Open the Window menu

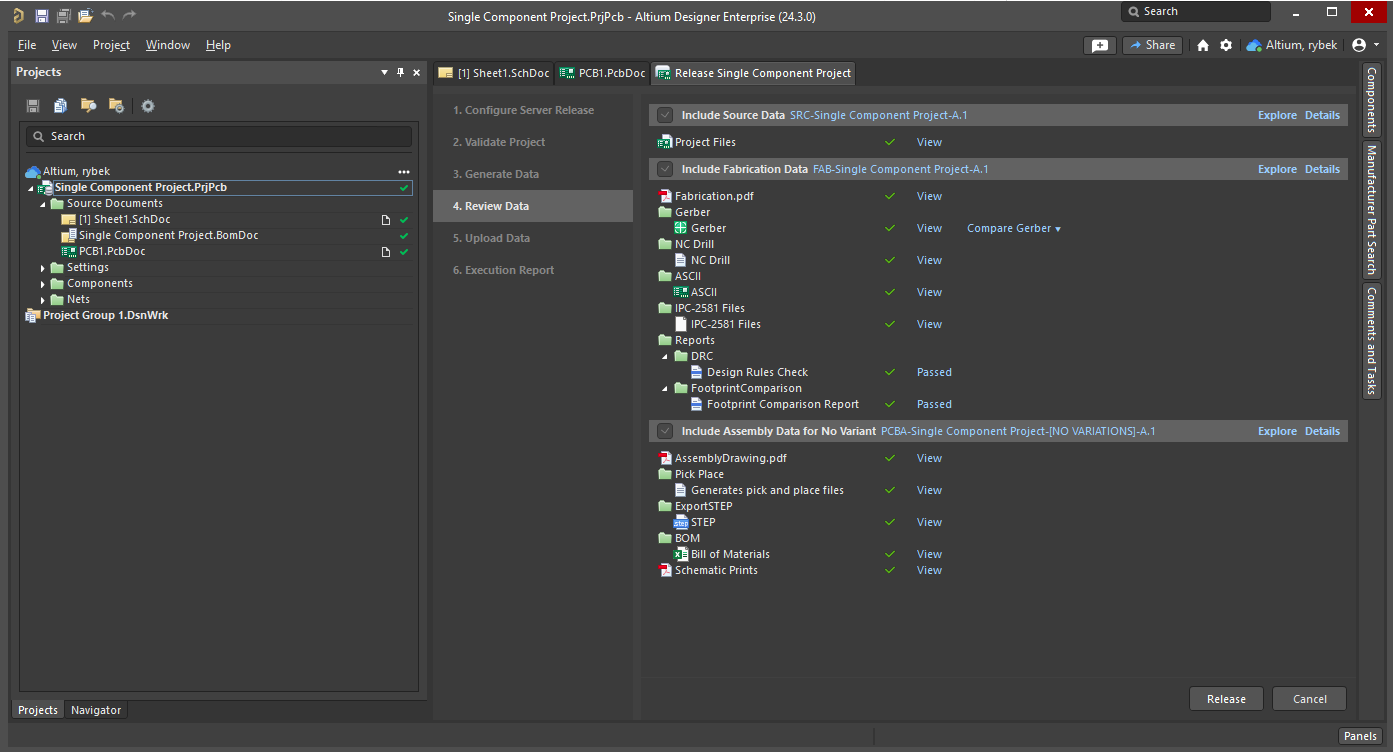pos(167,45)
